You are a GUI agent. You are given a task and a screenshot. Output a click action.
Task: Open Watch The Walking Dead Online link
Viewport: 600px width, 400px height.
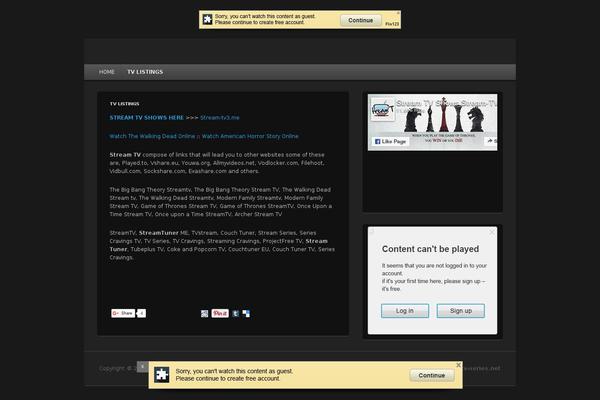pyautogui.click(x=152, y=136)
